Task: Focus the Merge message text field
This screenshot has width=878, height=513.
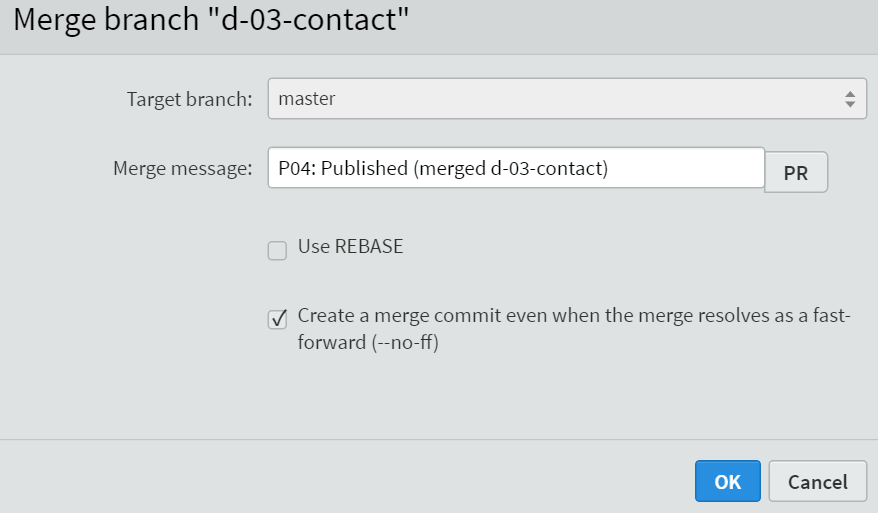Action: point(516,168)
